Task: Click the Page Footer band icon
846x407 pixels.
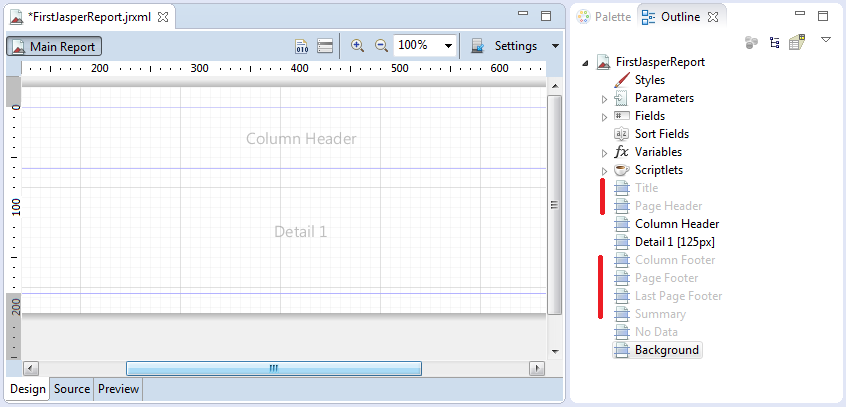Action: [x=622, y=278]
